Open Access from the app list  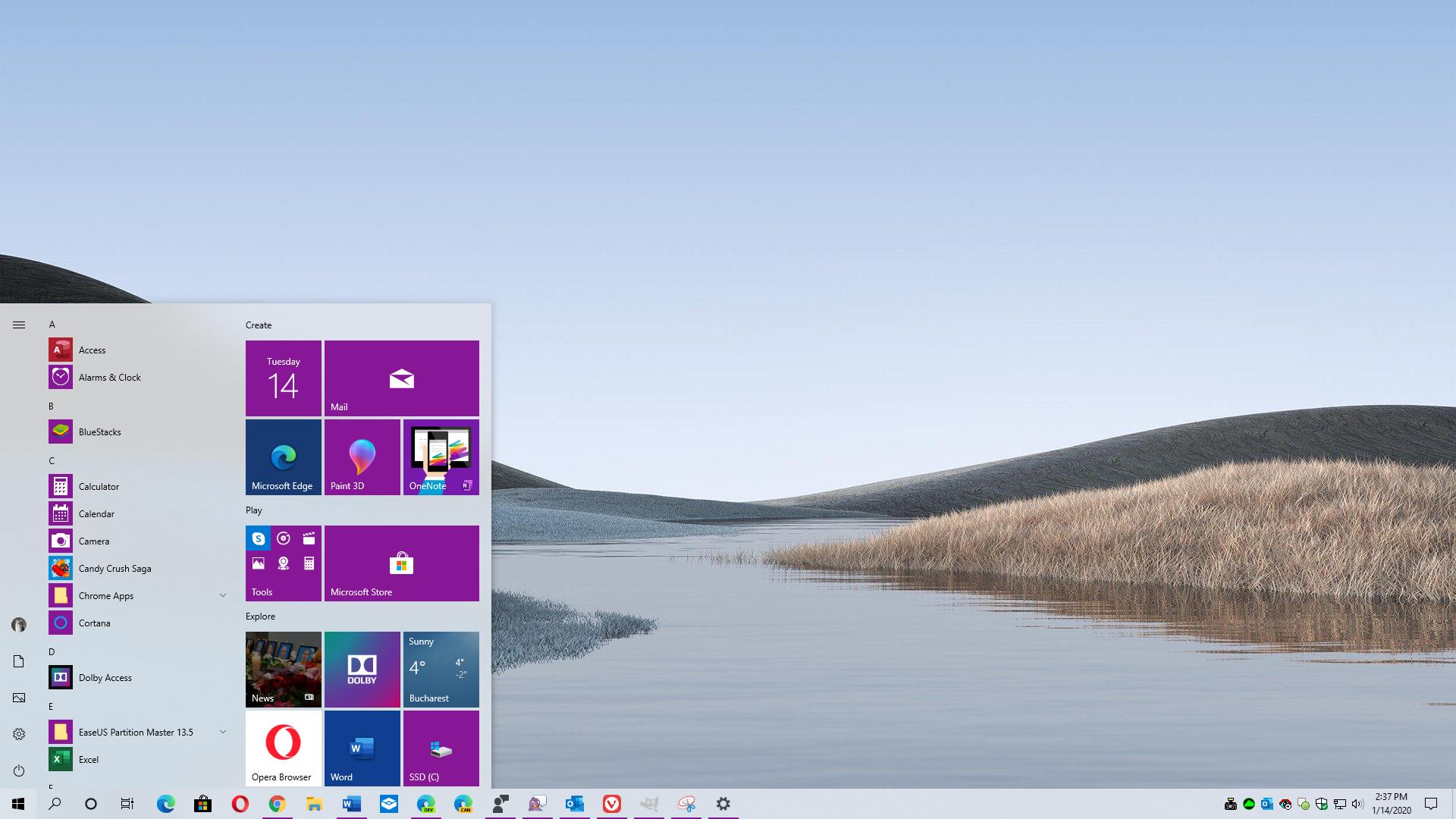point(138,350)
